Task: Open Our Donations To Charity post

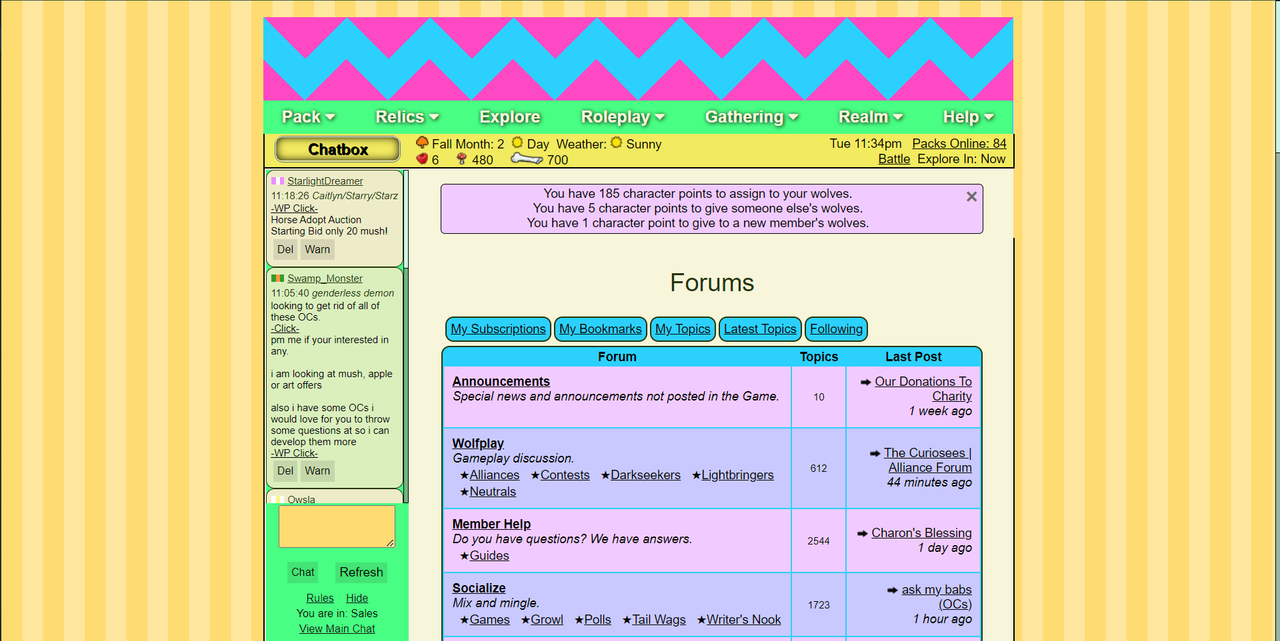Action: (x=923, y=389)
